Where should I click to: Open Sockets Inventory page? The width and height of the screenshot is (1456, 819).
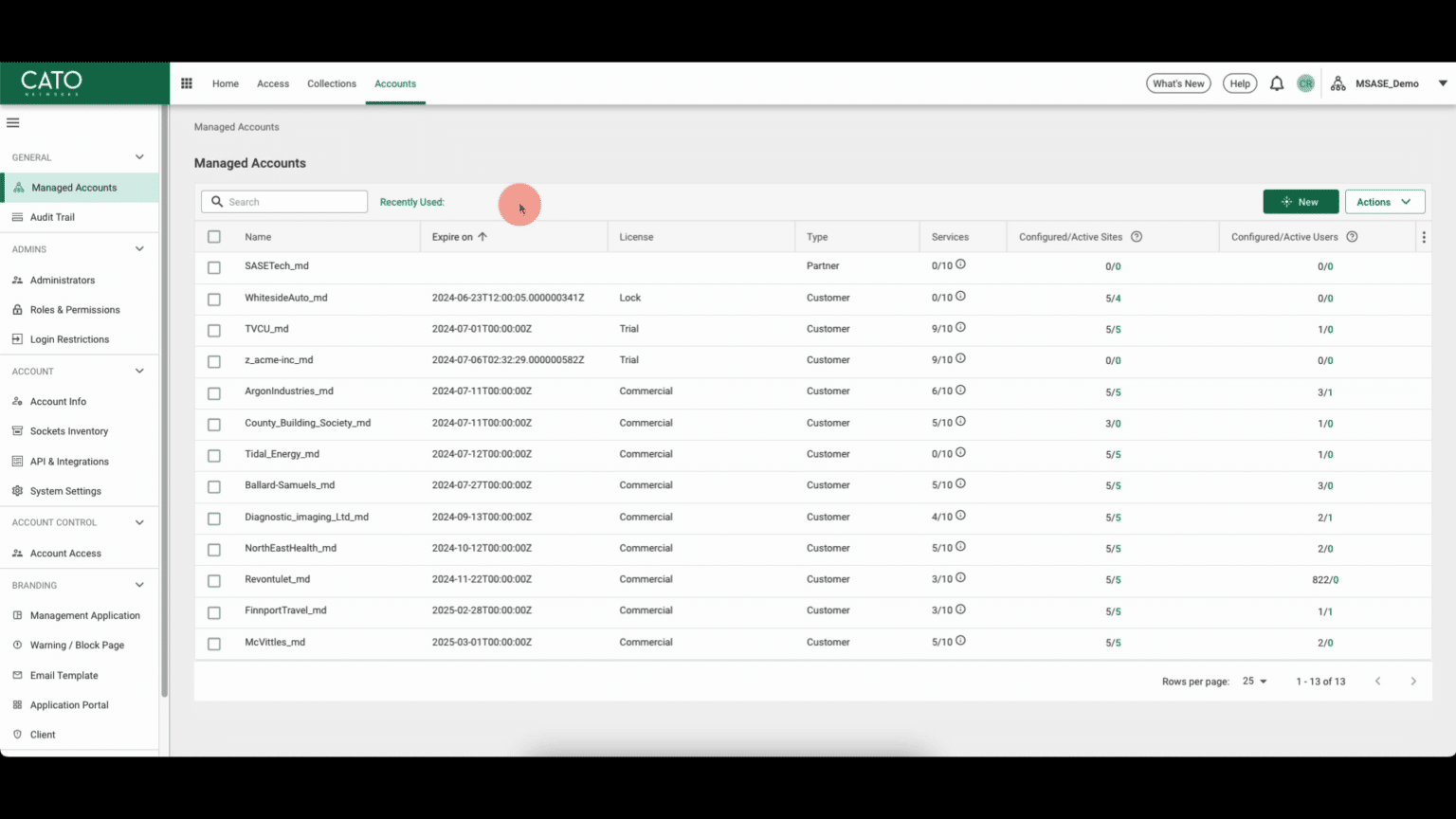pos(68,431)
